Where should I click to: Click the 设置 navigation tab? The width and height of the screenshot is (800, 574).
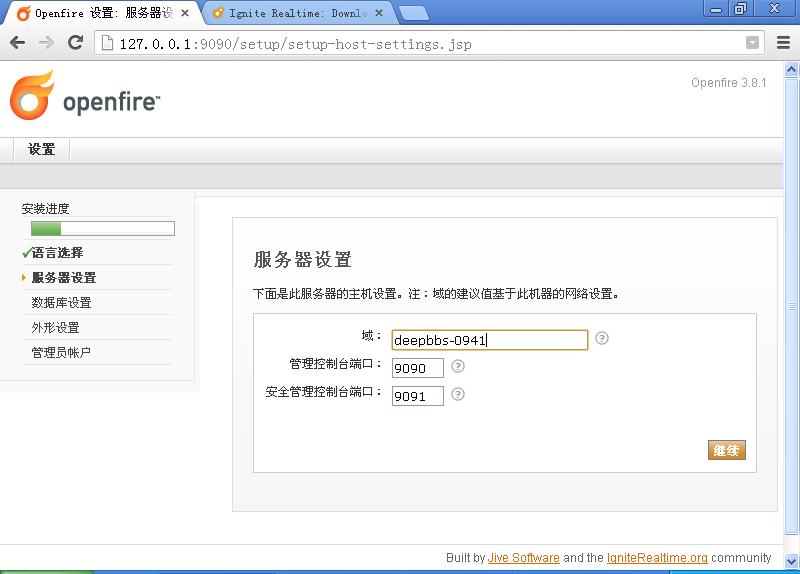click(x=41, y=149)
